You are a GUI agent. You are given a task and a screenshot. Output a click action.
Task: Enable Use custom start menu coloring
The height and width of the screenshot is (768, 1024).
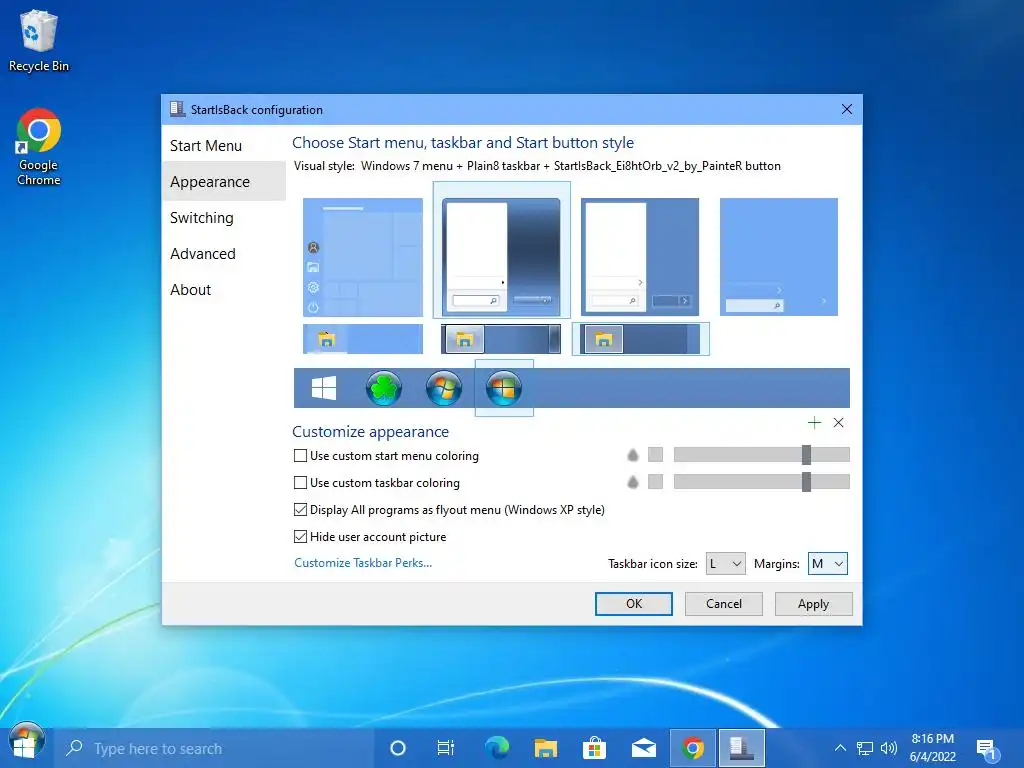300,456
